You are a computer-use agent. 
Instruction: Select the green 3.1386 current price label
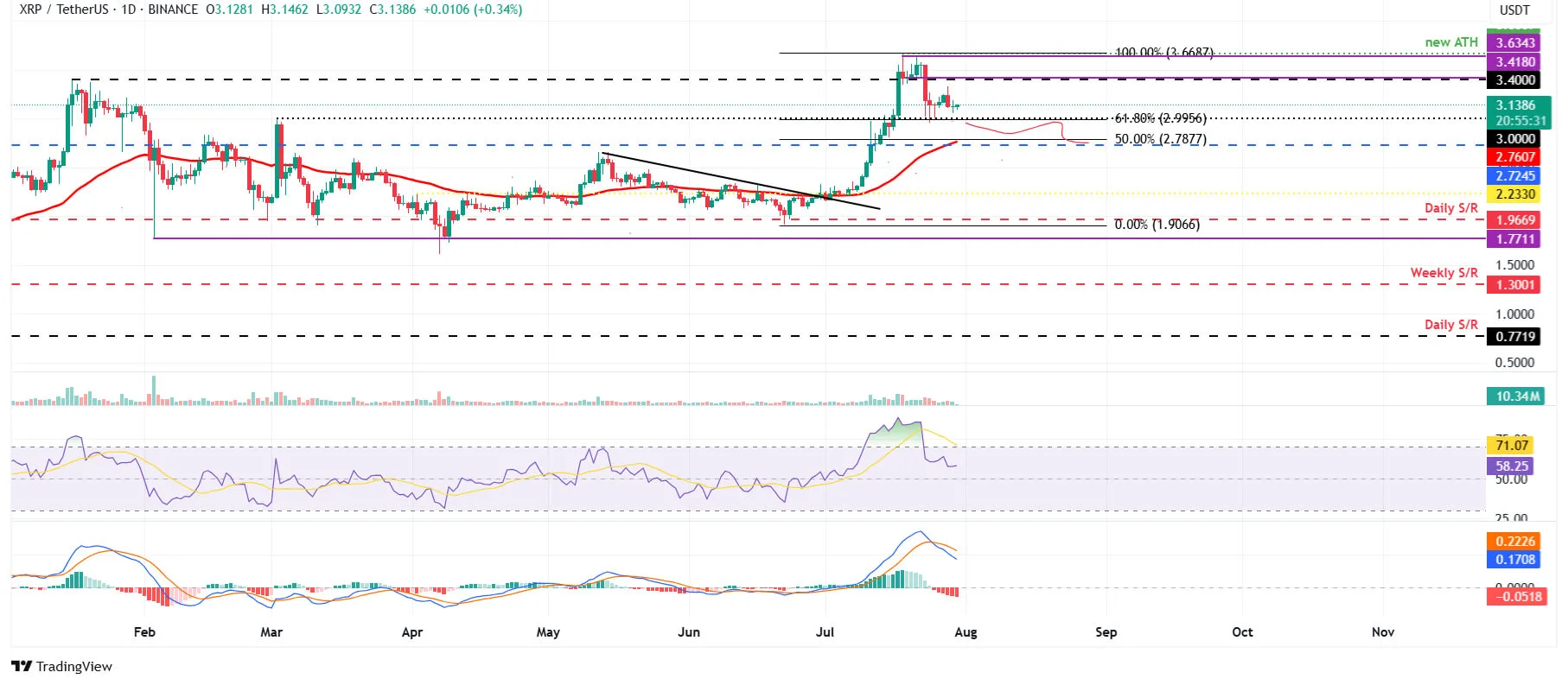1515,105
